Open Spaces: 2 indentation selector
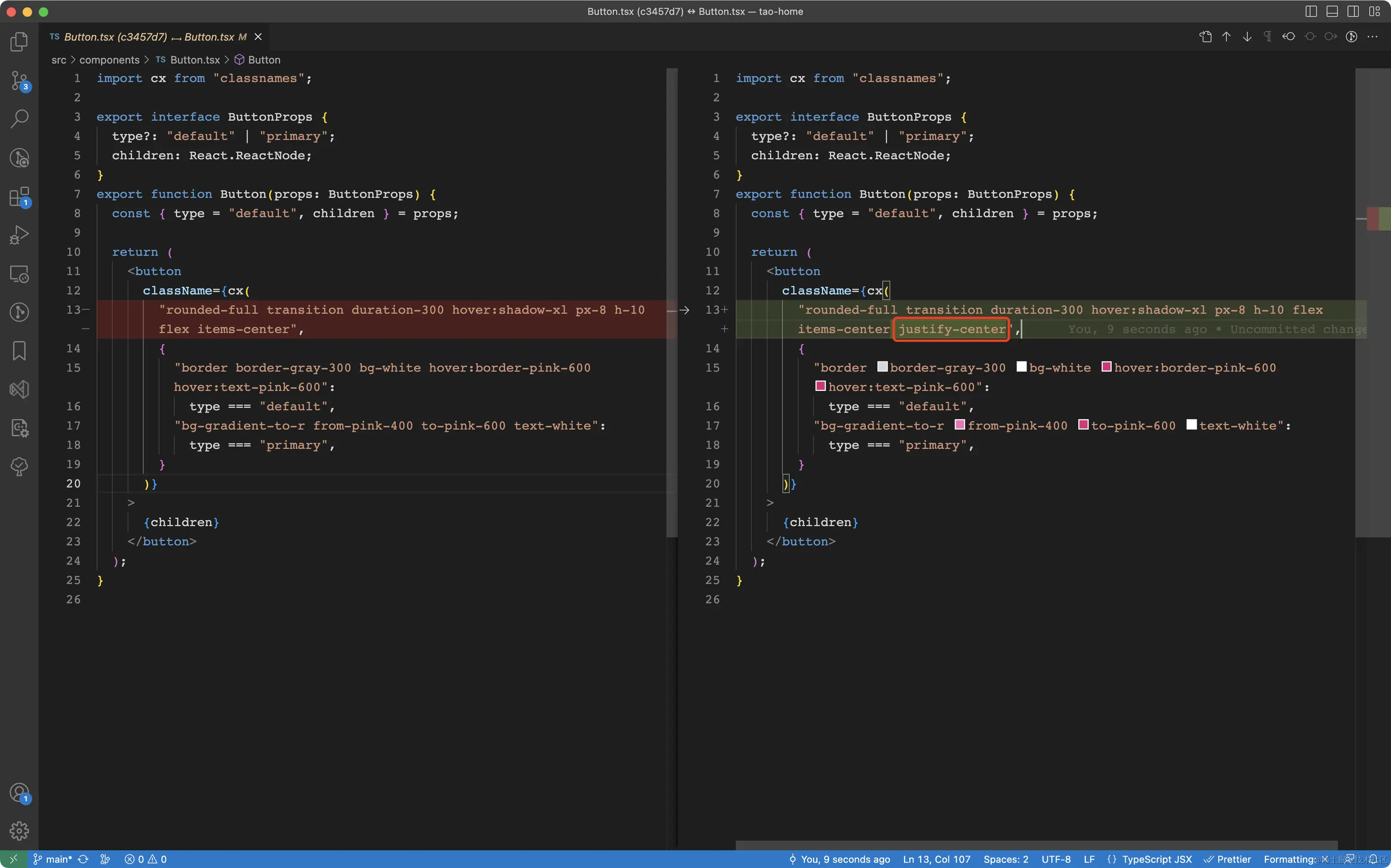The image size is (1391, 868). [1006, 859]
